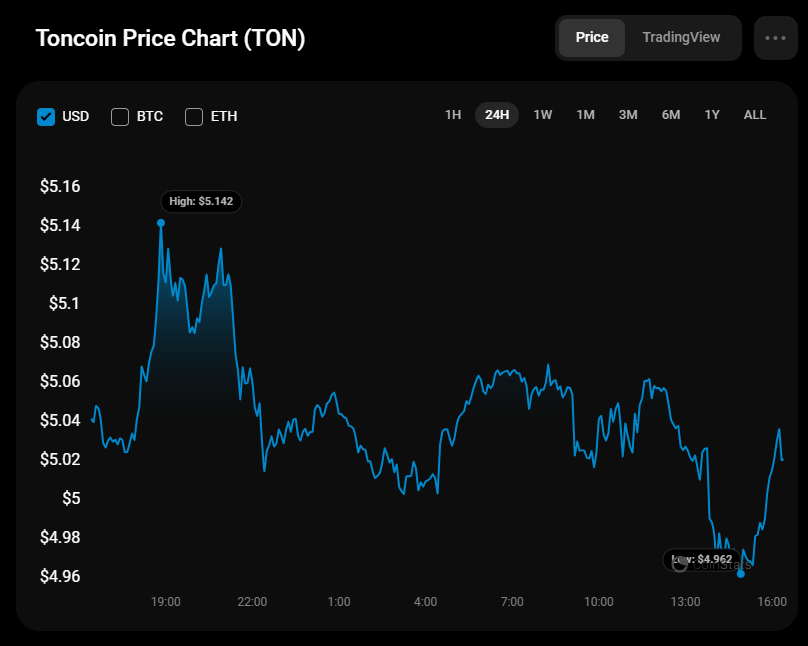This screenshot has width=808, height=646.
Task: Enable the BTC comparison checkbox
Action: click(x=120, y=116)
